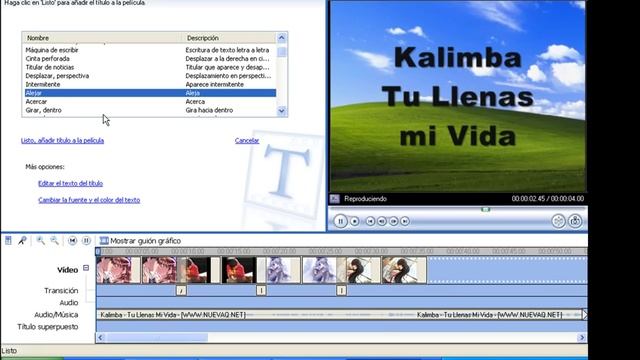Viewport: 640px width, 360px height.
Task: Zoom out on the timeline
Action: click(54, 240)
